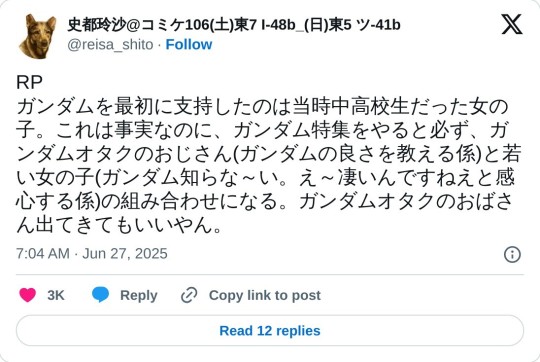
Task: Click the 3K likes count
Action: tap(56, 296)
